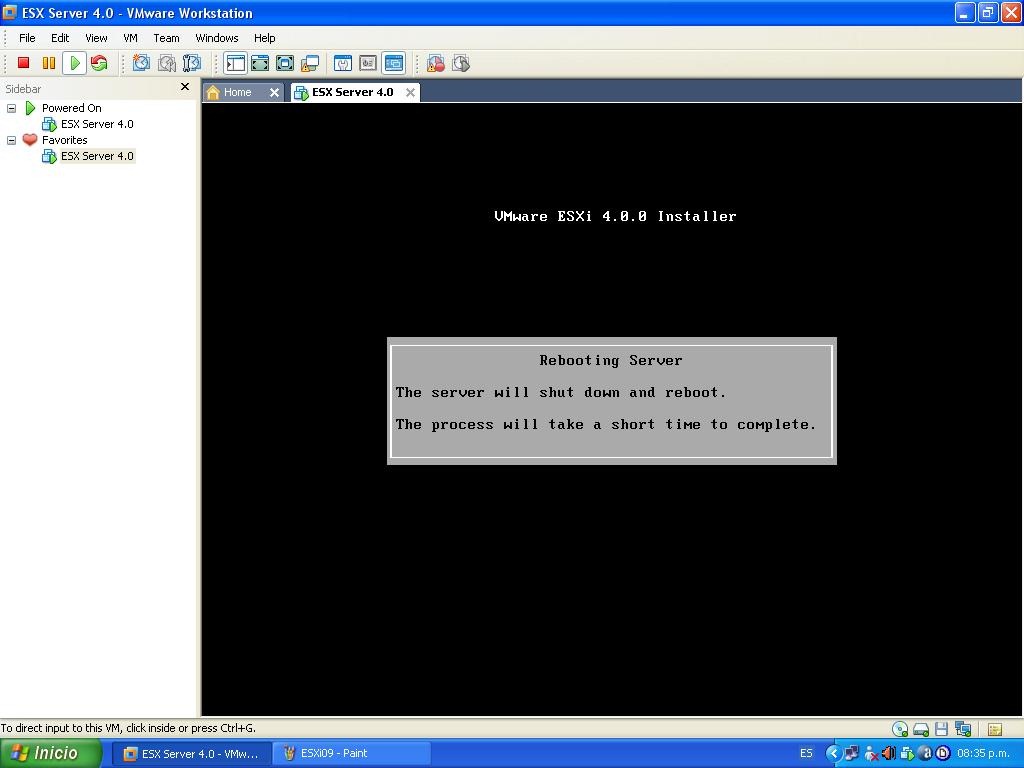Click the messenger tray icon with red X
The width and height of the screenshot is (1024, 768).
click(871, 754)
